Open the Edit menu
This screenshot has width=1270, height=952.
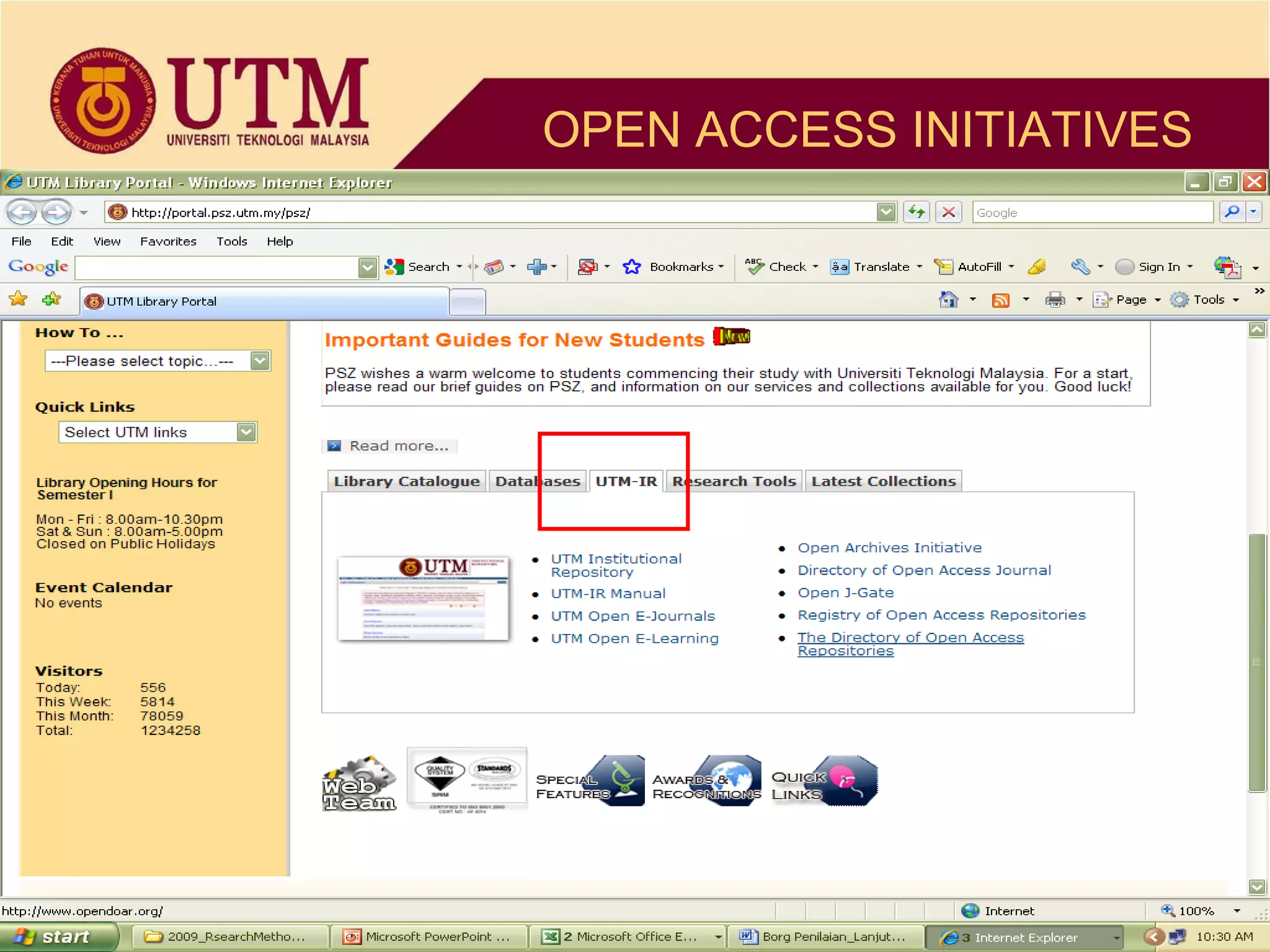click(62, 242)
